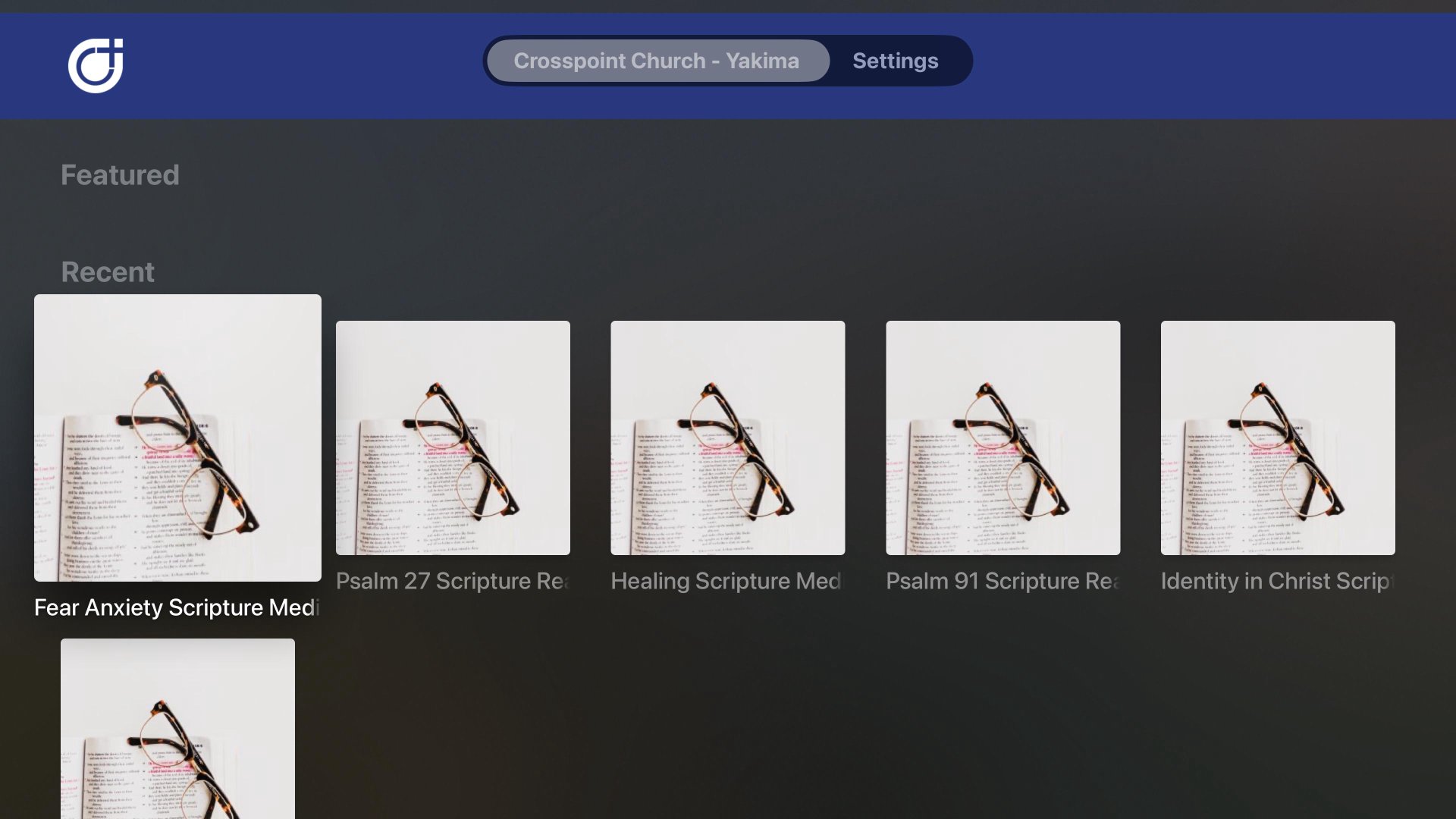Screen dimensions: 1456x819
Task: Select the Crosspoint Church - Yakima tab
Action: point(657,61)
